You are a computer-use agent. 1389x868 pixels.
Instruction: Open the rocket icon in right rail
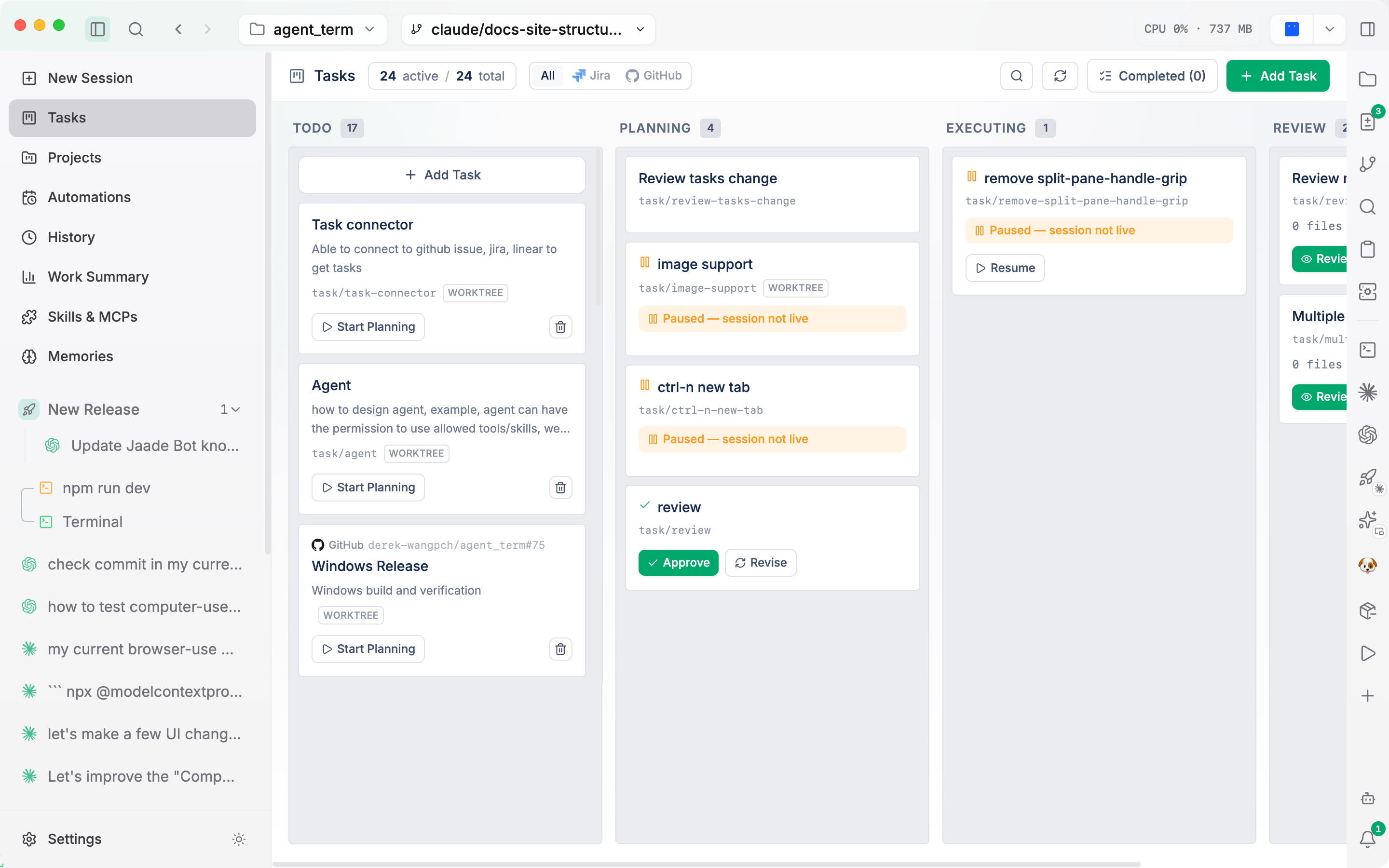(x=1368, y=477)
